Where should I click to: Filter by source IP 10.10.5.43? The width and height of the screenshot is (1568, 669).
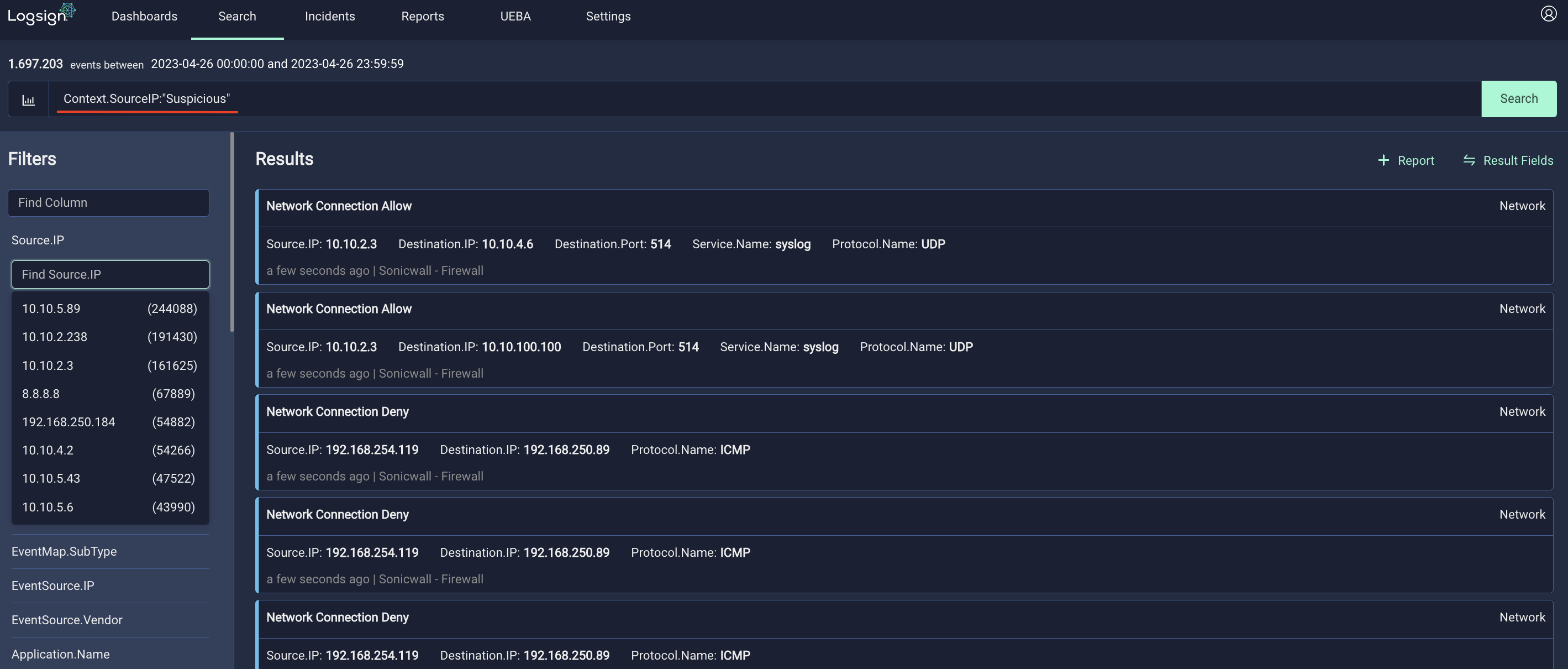click(x=110, y=478)
